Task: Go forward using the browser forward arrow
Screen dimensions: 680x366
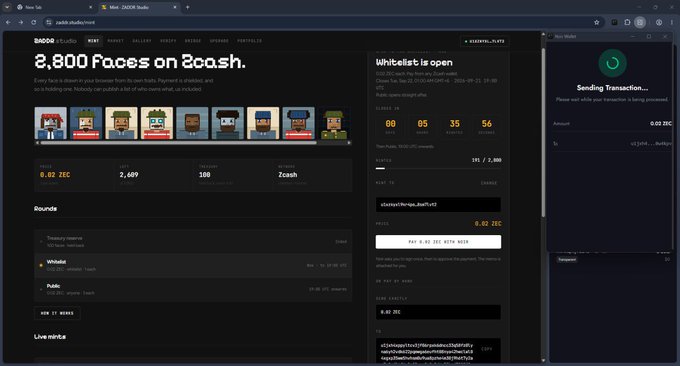Action: (20, 22)
